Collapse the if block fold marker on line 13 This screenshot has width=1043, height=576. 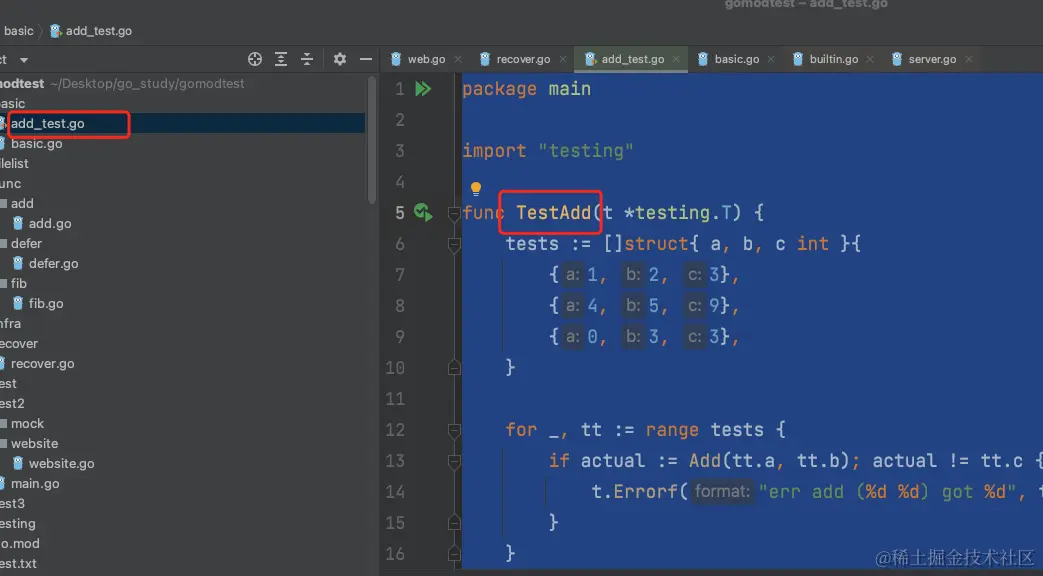click(454, 462)
